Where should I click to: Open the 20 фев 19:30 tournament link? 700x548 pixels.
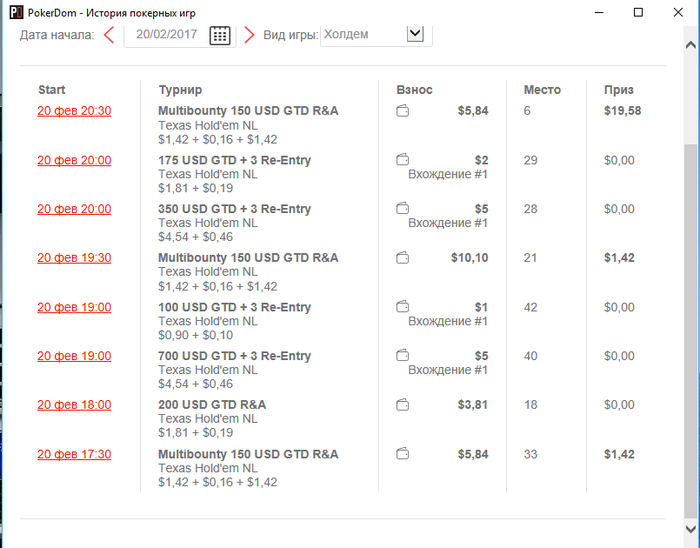pyautogui.click(x=74, y=258)
